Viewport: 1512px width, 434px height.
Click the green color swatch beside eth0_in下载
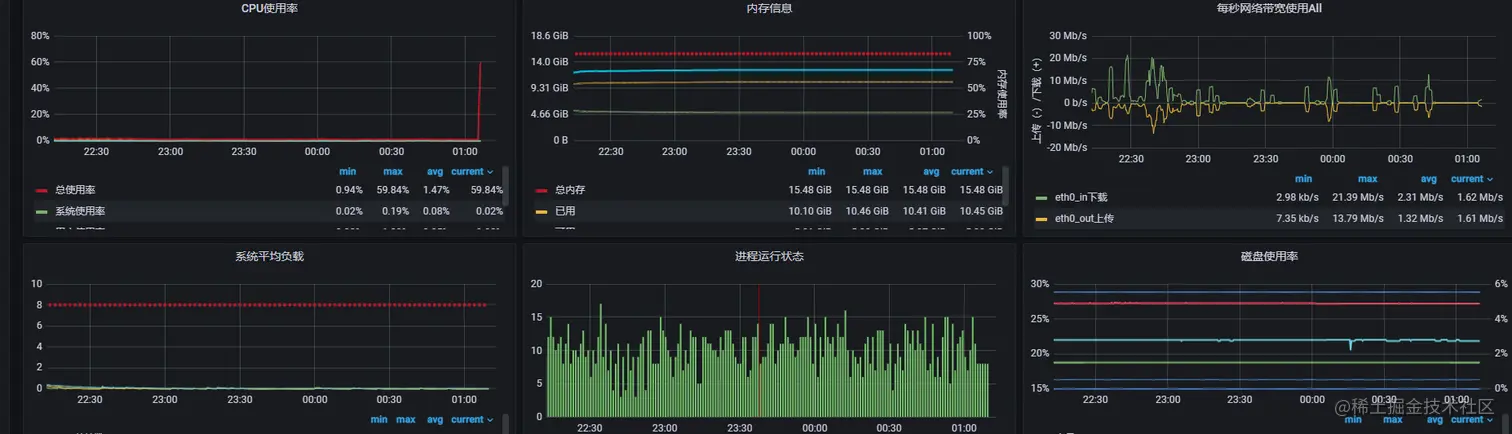[x=1041, y=198]
